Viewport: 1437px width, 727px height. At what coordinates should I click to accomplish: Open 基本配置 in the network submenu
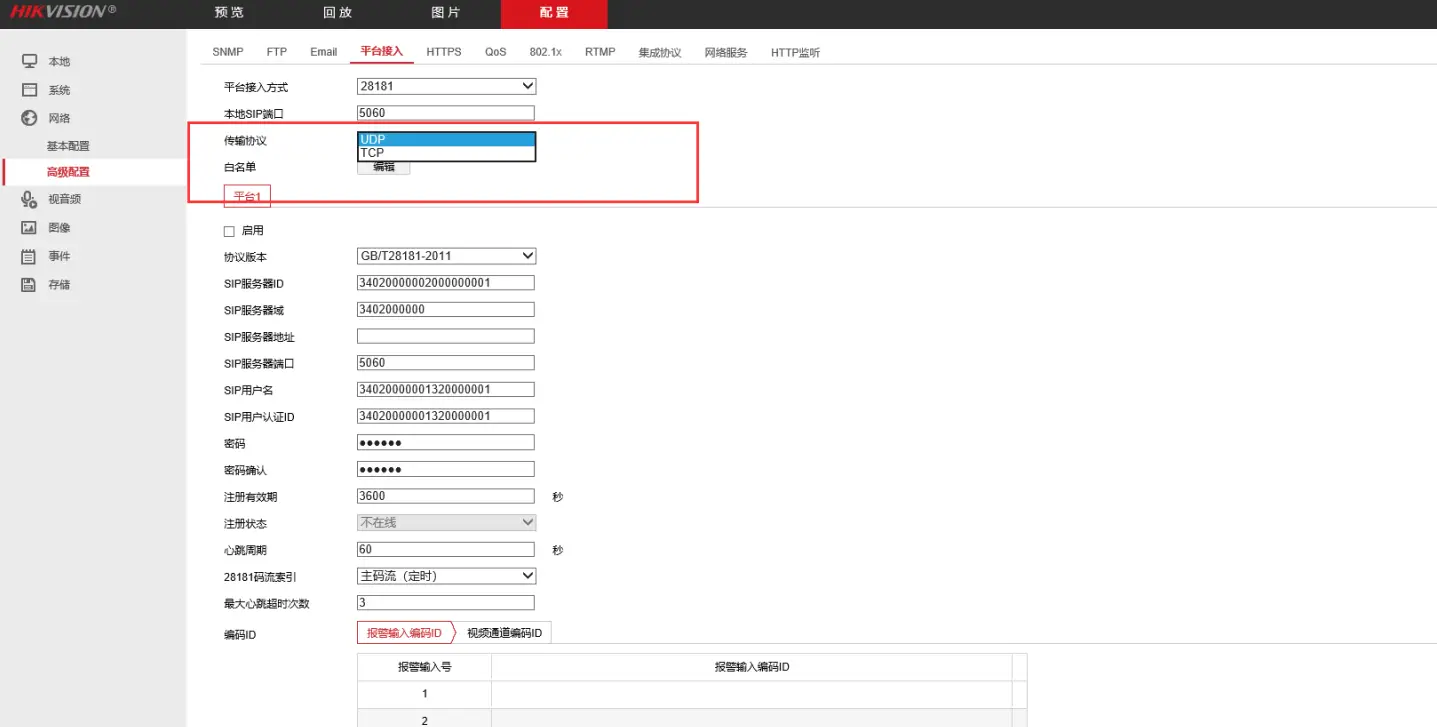click(x=68, y=146)
